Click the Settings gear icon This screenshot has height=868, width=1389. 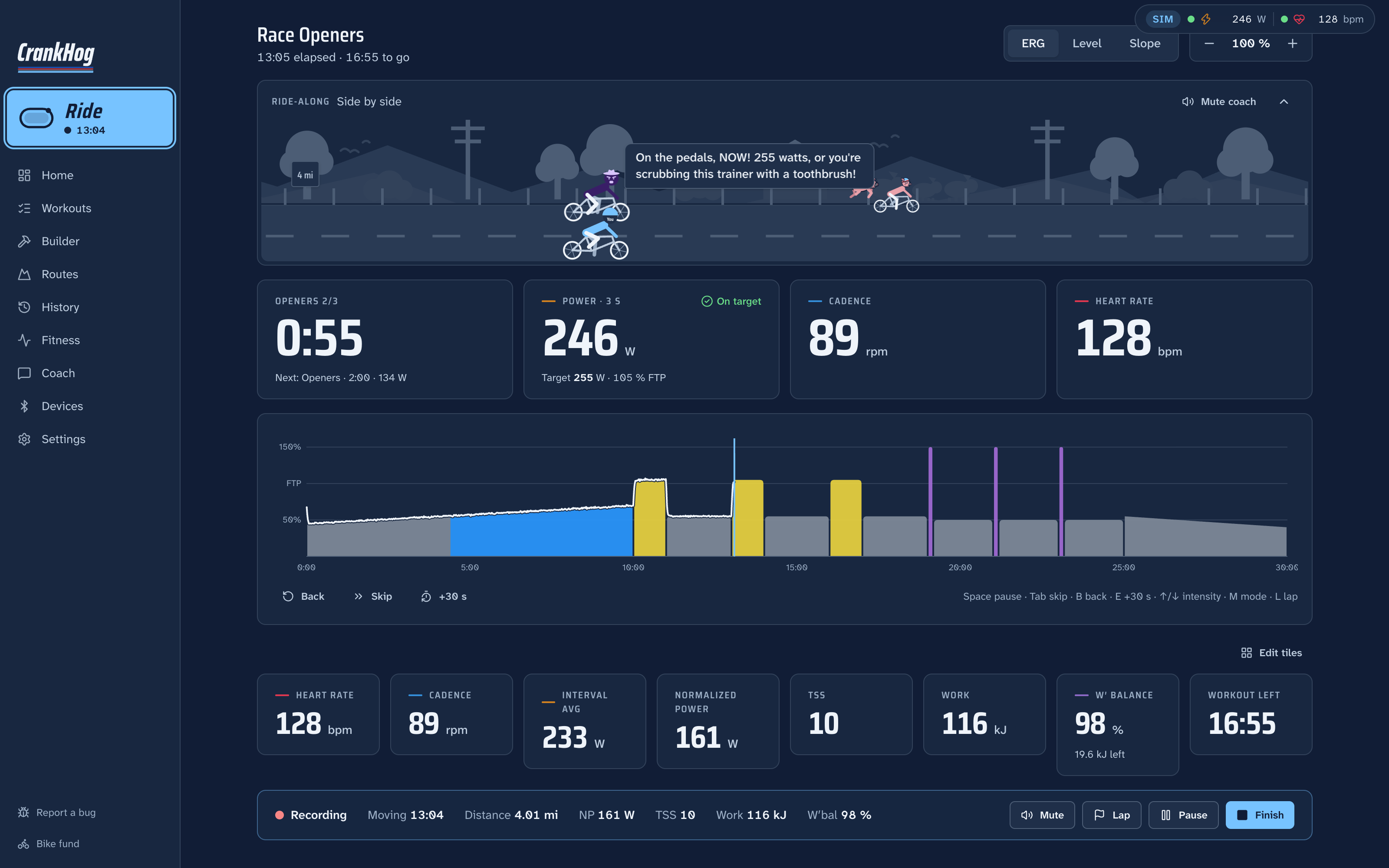24,439
